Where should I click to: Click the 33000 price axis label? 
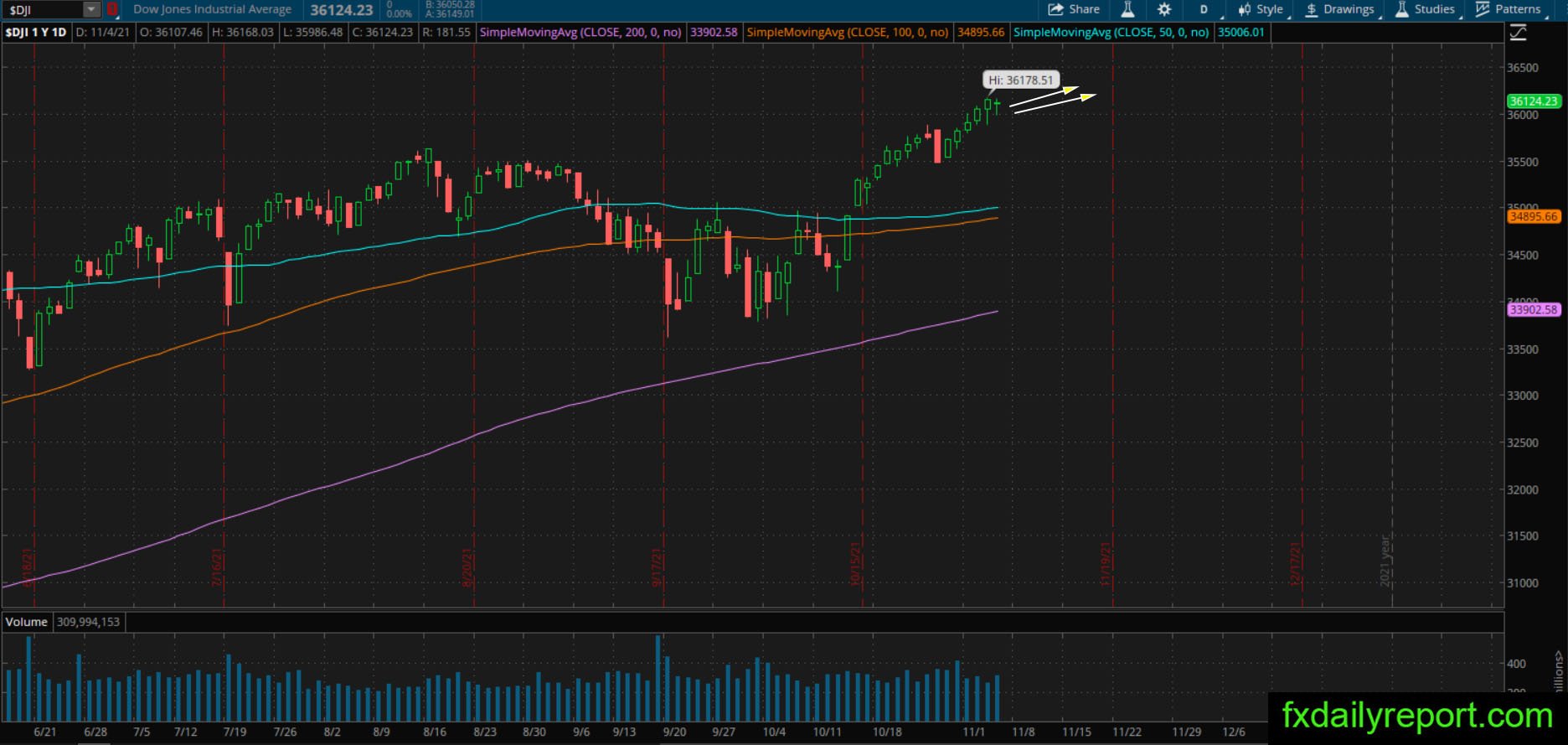(x=1523, y=396)
